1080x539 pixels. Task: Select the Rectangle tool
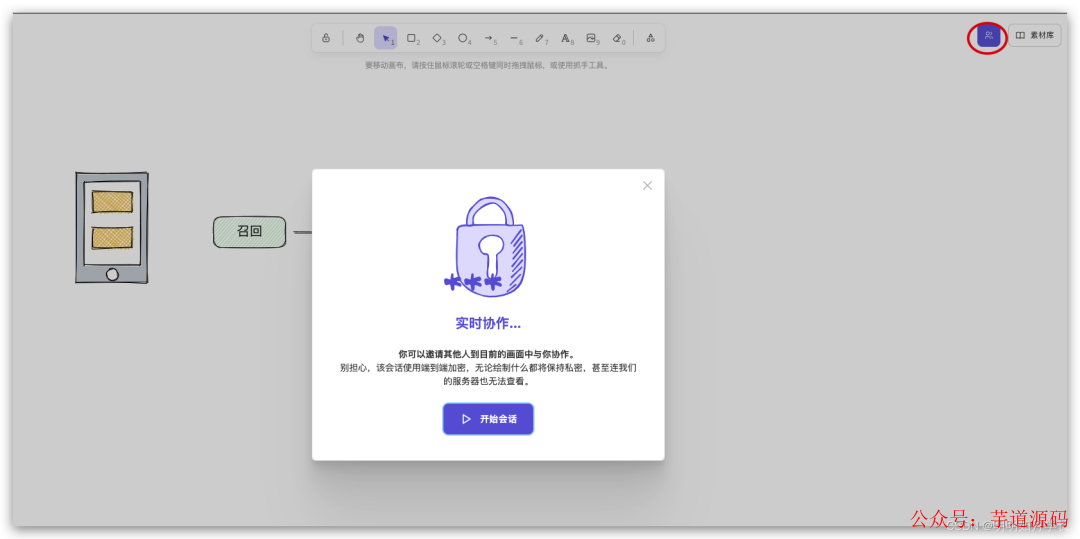click(412, 38)
